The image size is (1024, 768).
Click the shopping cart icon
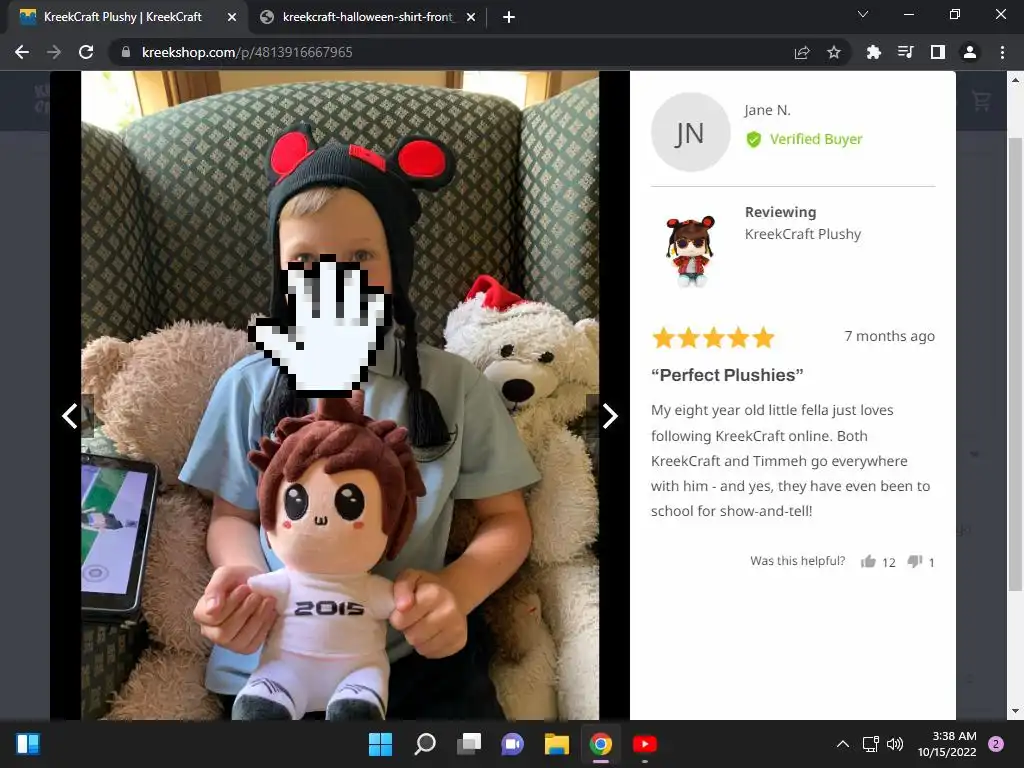[x=981, y=101]
